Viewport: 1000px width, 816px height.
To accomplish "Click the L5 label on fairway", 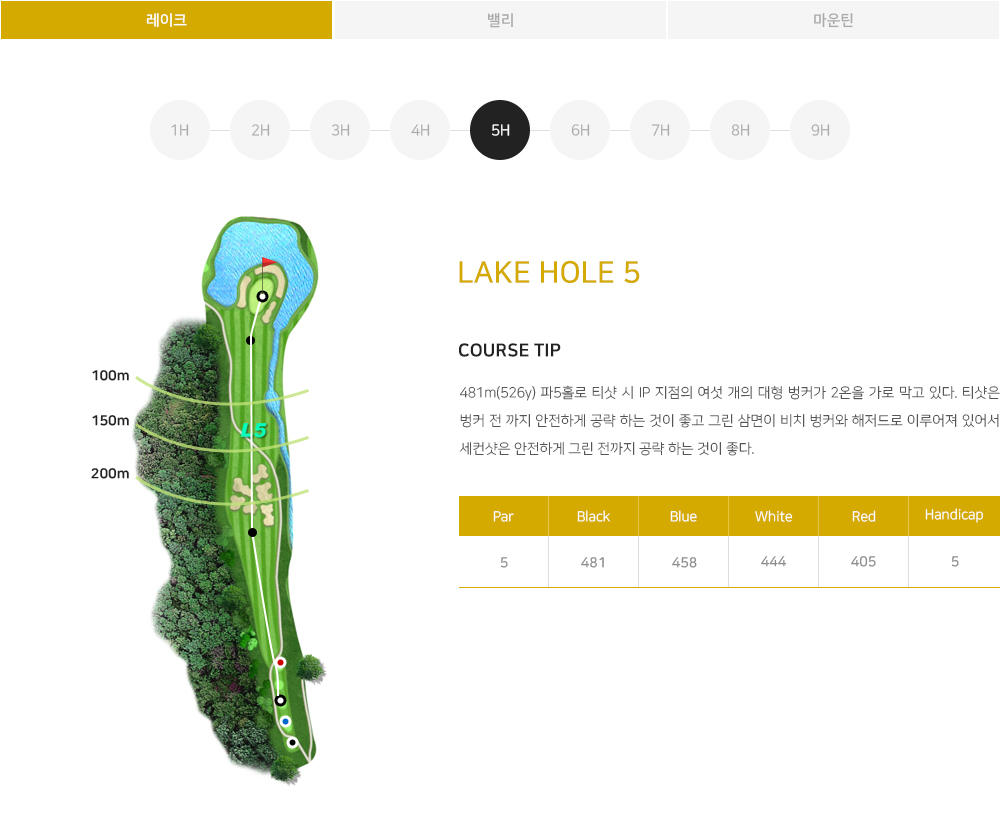I will [254, 431].
